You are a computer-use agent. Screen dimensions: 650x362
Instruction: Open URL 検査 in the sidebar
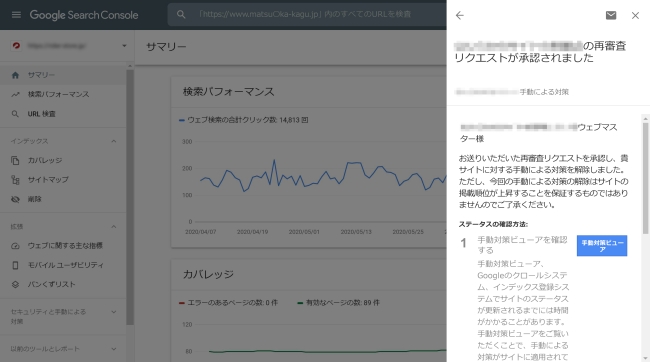63,114
